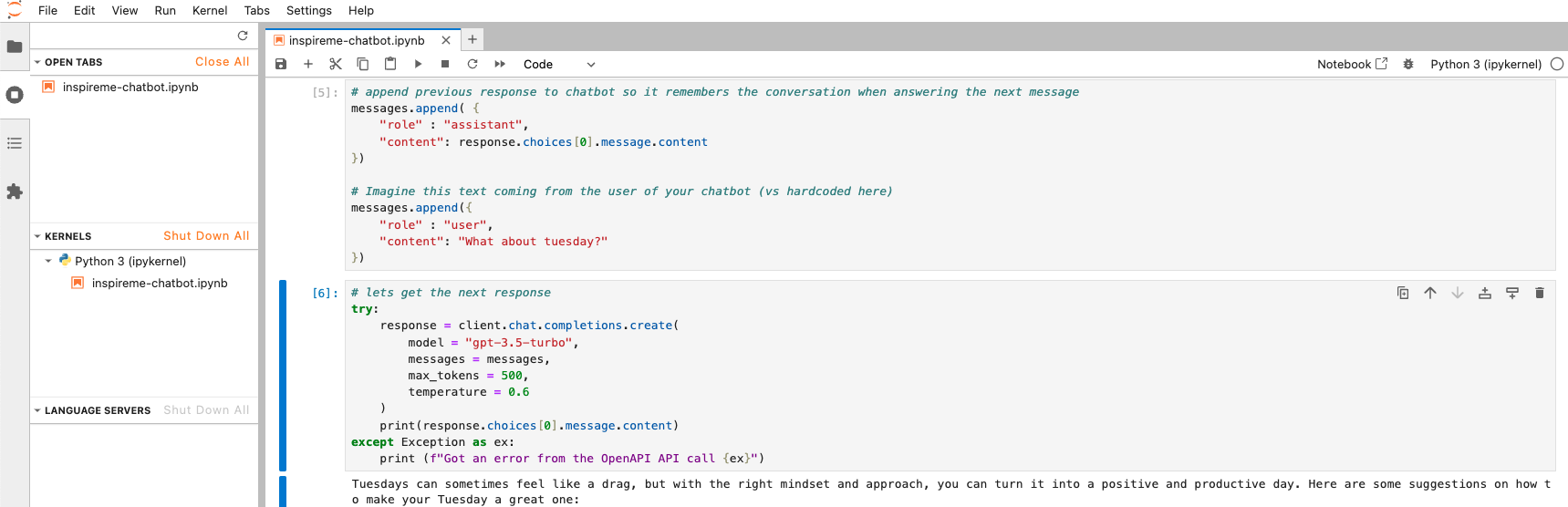
Task: Restart kernel and run all cells
Action: click(x=500, y=64)
